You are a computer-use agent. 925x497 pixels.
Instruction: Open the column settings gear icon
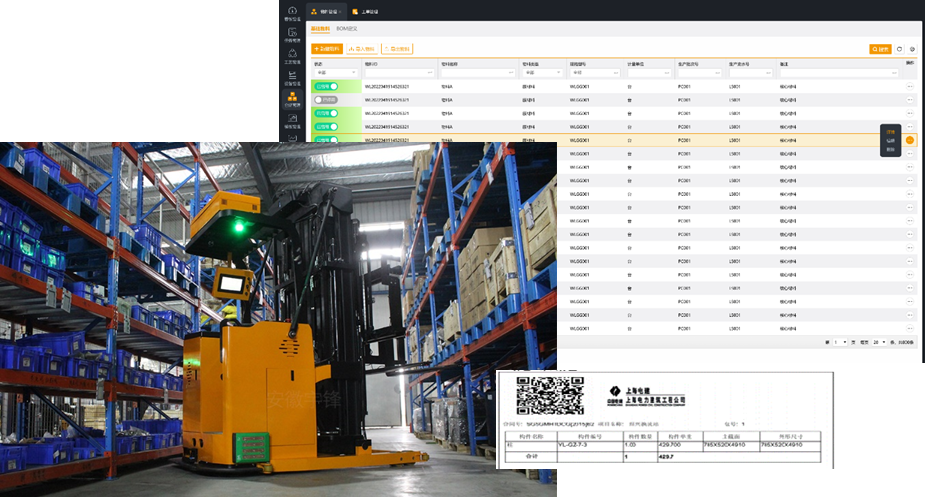912,48
